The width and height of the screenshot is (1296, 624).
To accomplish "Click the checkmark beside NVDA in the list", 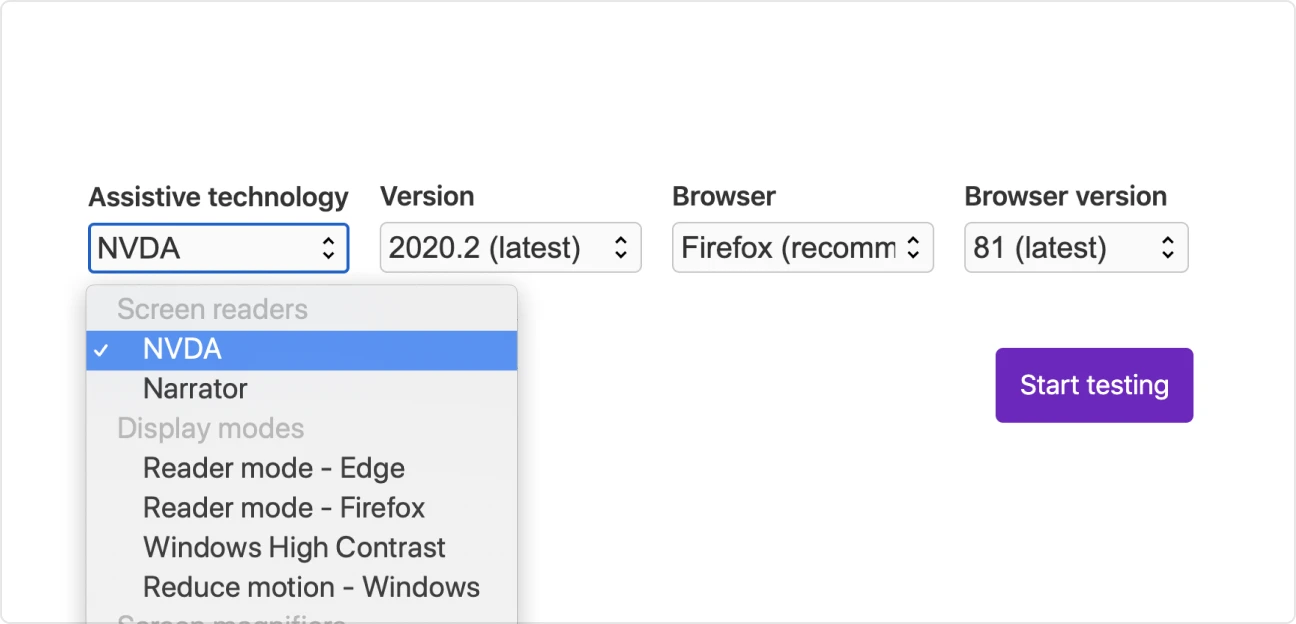I will pyautogui.click(x=101, y=350).
